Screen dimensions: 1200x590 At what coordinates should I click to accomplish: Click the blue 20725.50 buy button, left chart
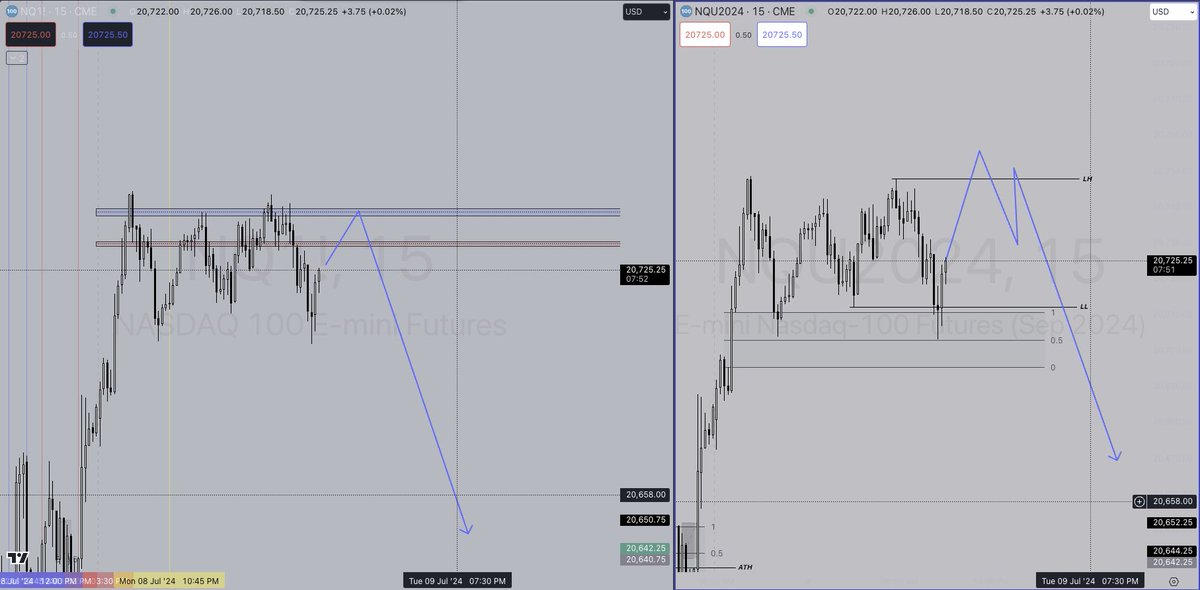pyautogui.click(x=106, y=34)
